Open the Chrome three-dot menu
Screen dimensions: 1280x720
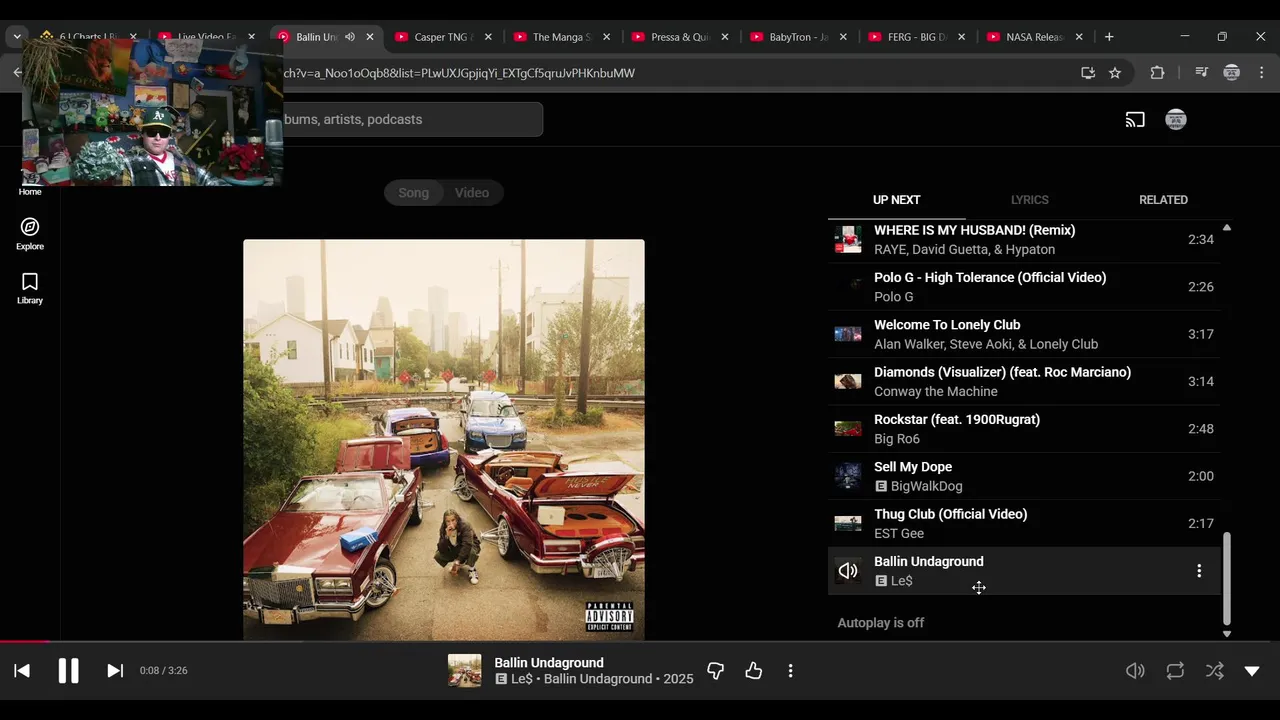pos(1262,73)
